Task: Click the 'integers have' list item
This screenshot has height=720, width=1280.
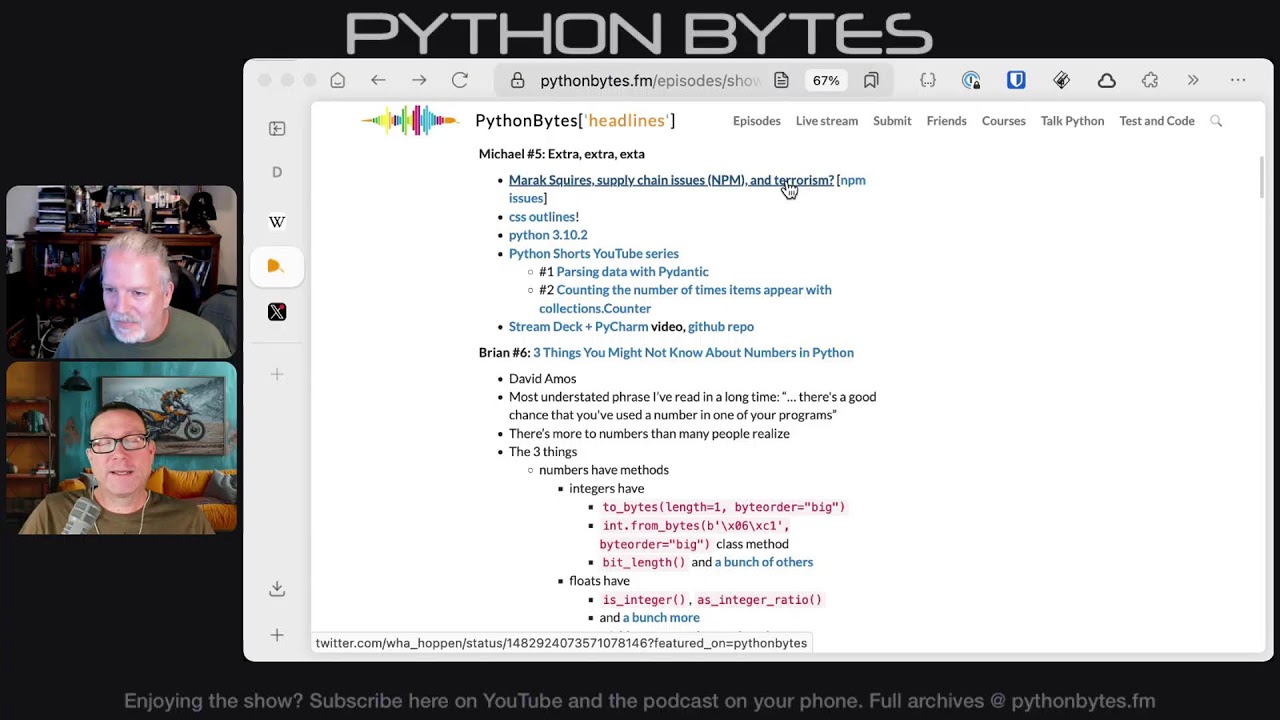Action: coord(607,489)
